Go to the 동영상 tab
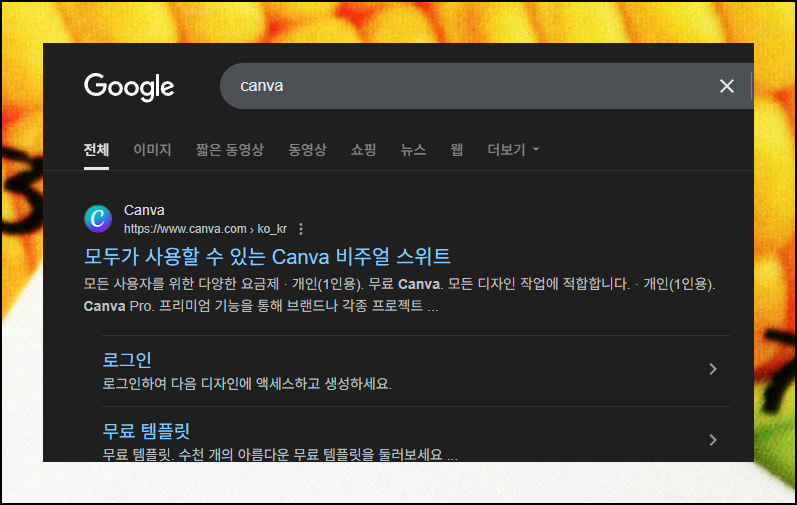Viewport: 797px width, 505px height. (307, 149)
